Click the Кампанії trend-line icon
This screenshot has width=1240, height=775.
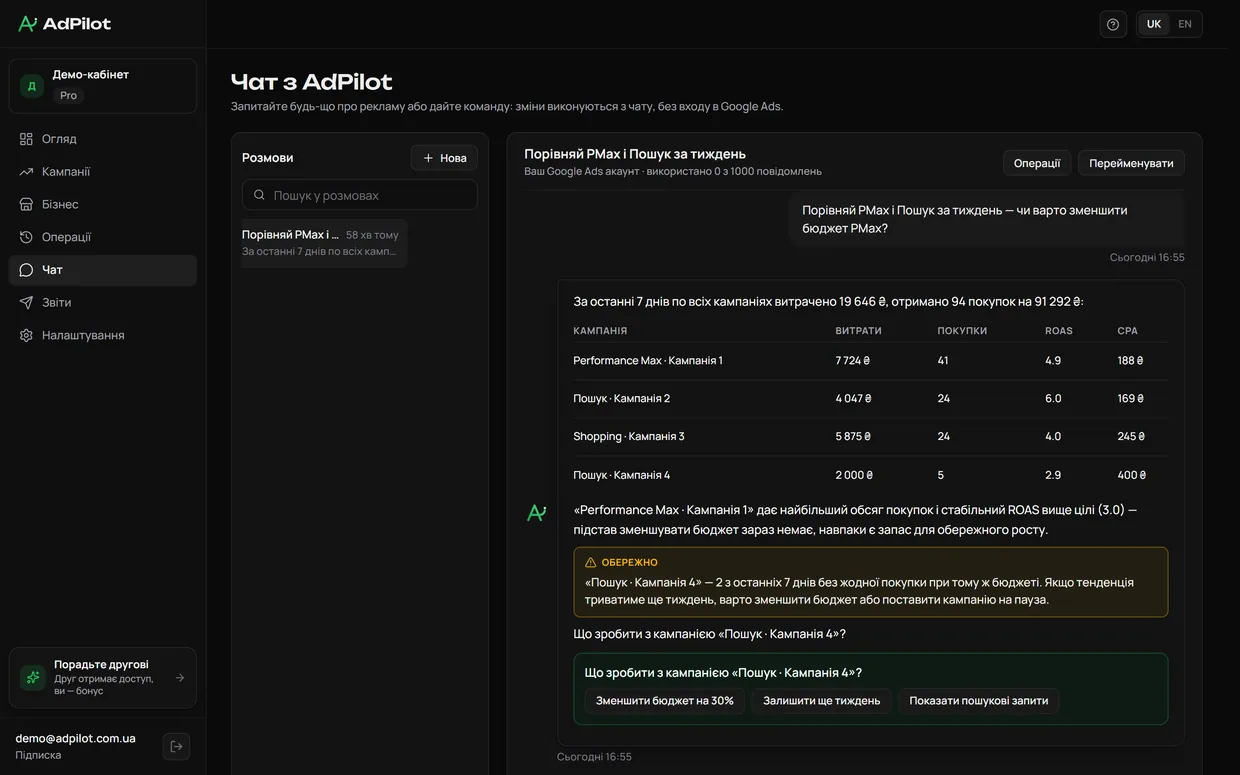pyautogui.click(x=26, y=172)
